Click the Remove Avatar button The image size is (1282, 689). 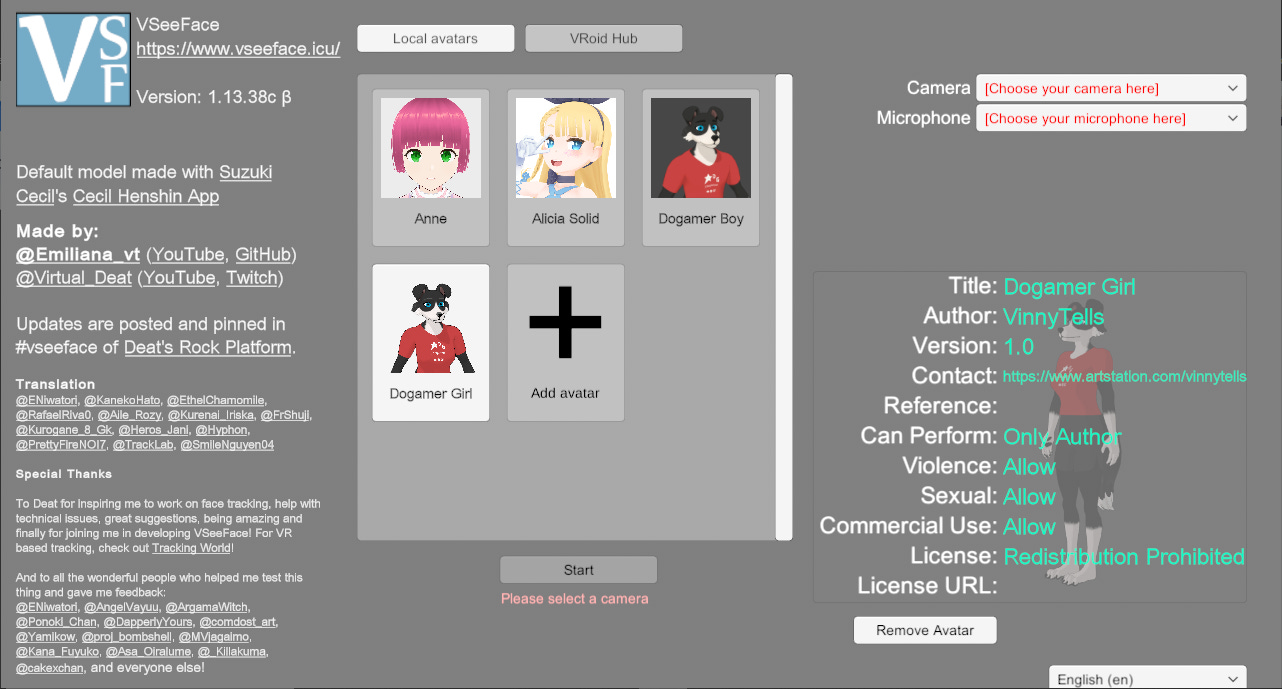[x=925, y=630]
